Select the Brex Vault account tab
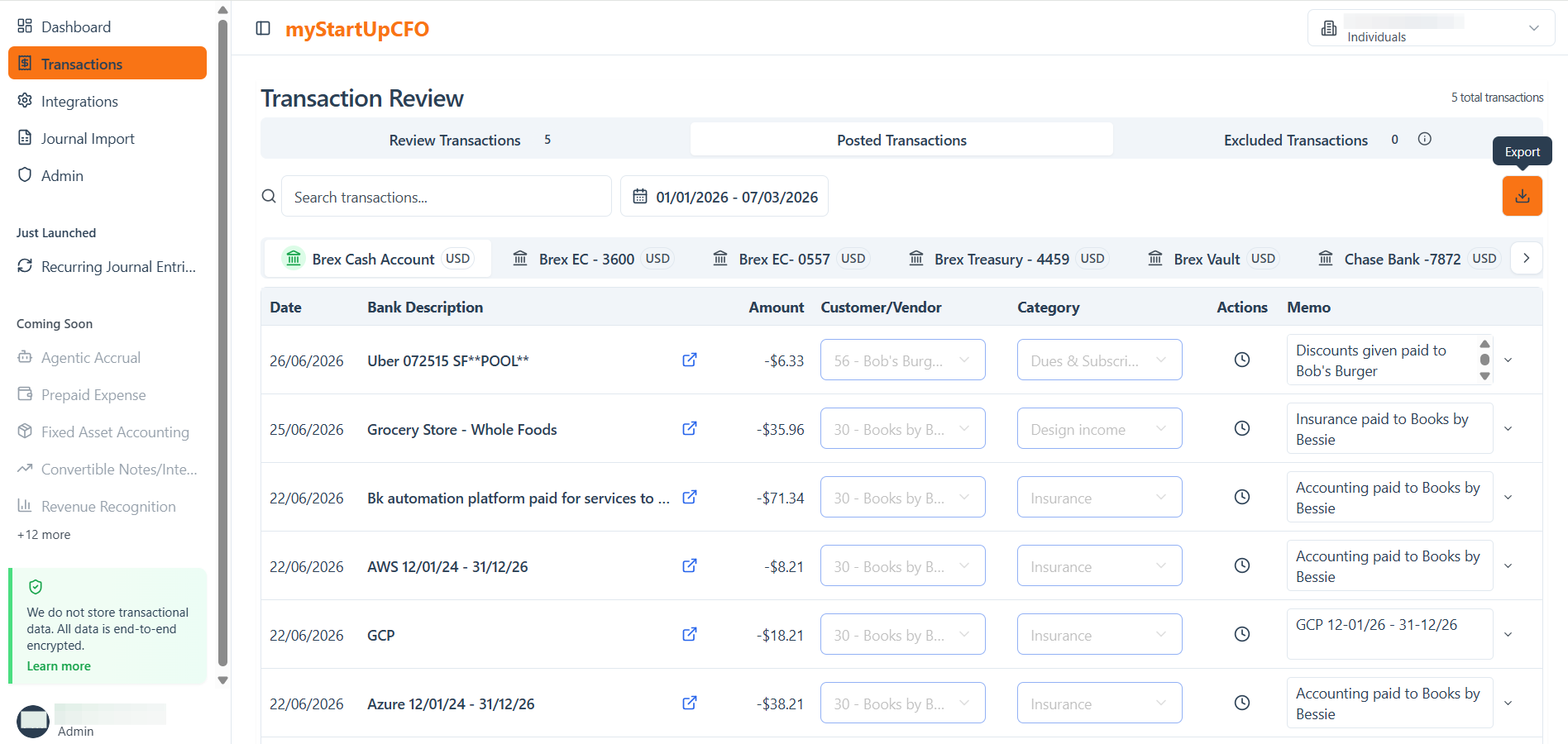Screen dimensions: 1568x744 pos(1213,259)
